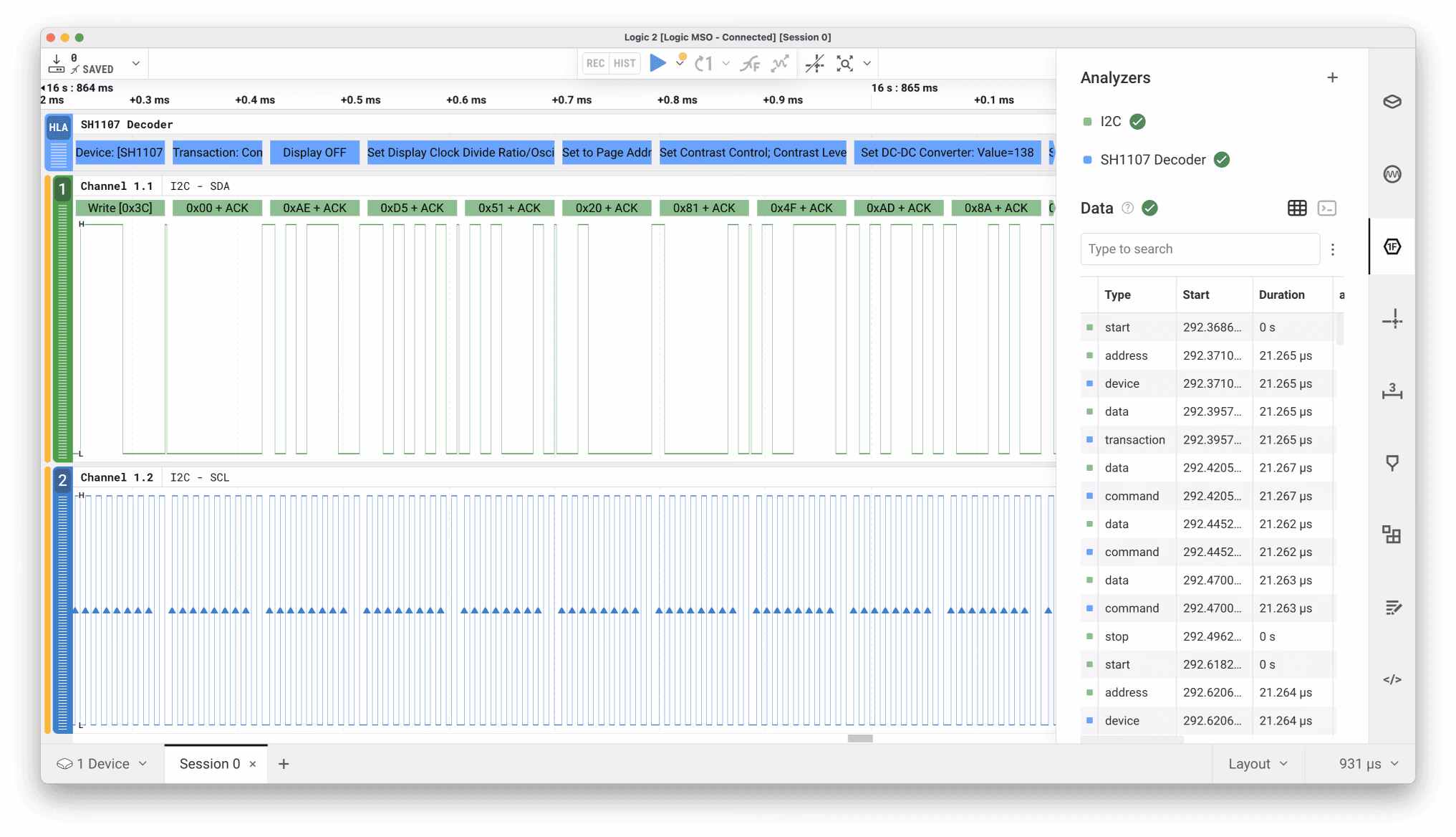
Task: Select the Timing Markers icon in sidebar
Action: pyautogui.click(x=1392, y=320)
